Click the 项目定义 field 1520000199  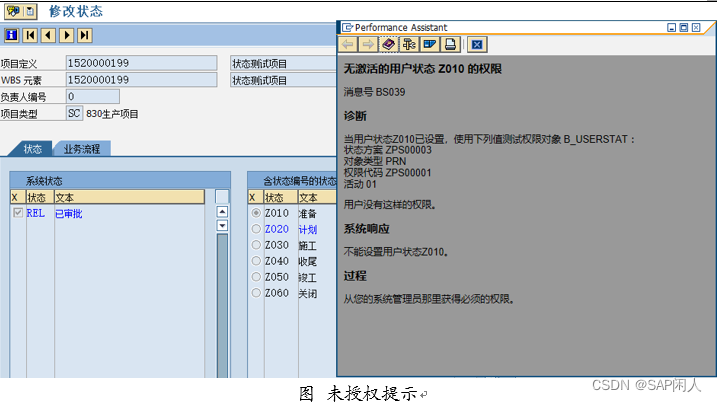(141, 63)
